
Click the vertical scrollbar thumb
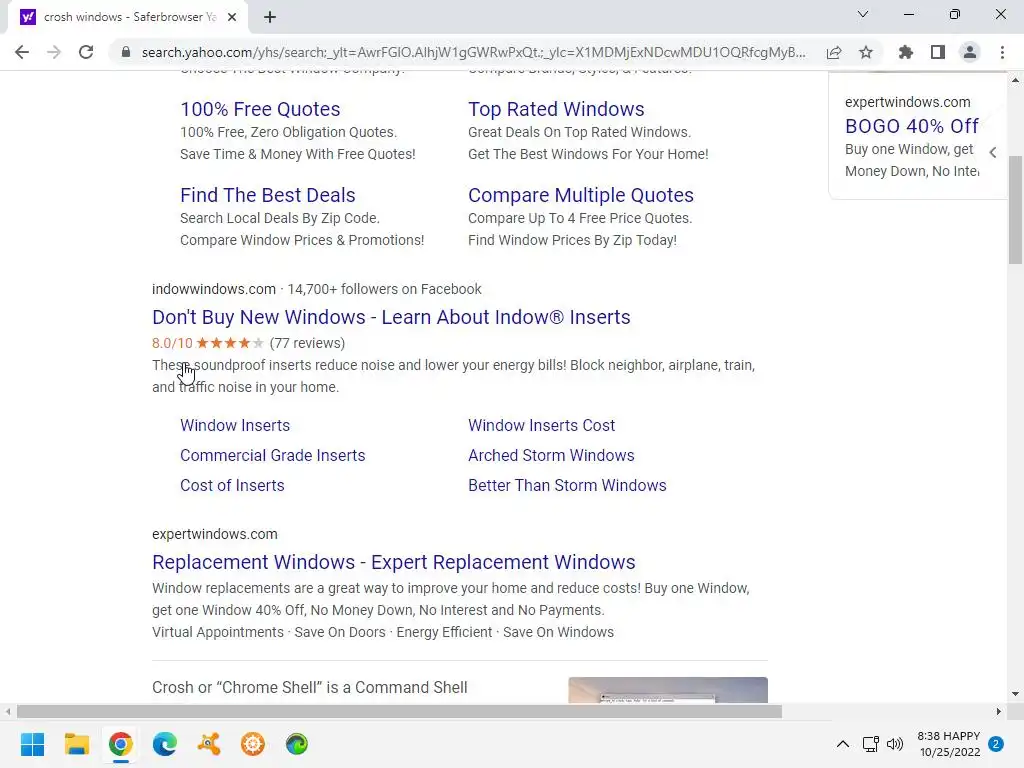click(x=1015, y=210)
